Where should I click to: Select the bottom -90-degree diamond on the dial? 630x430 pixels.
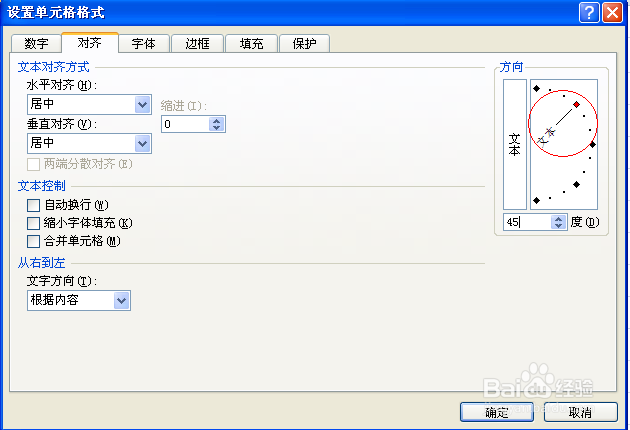pos(536,200)
